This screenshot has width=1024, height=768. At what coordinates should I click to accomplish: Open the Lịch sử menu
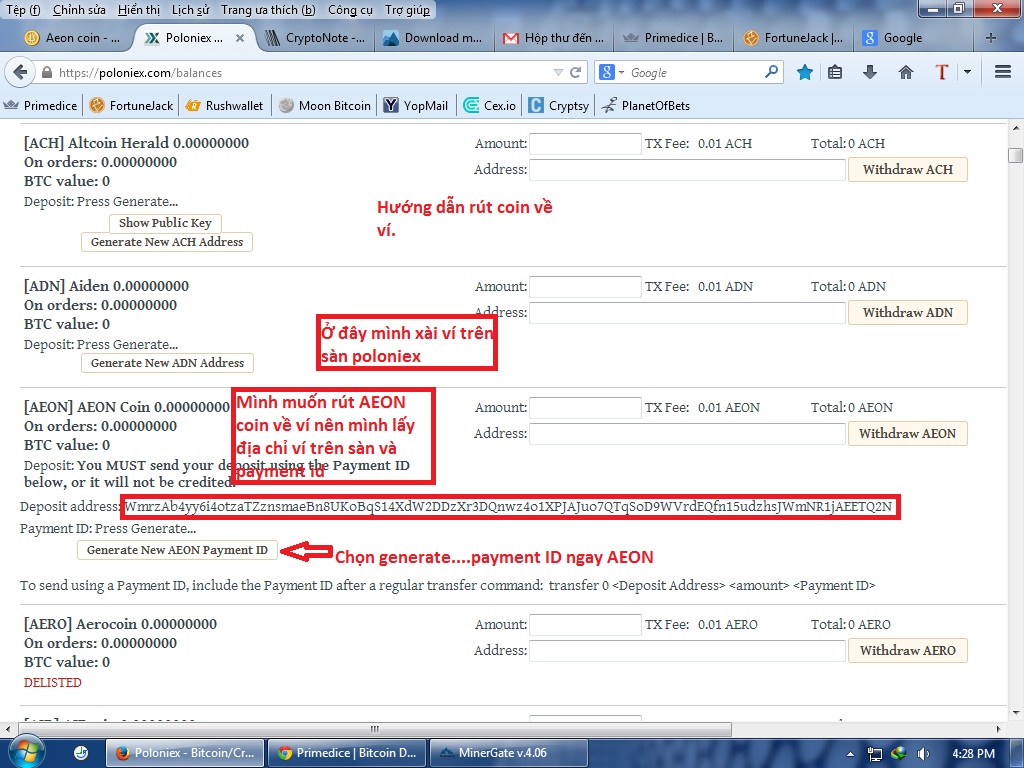point(191,10)
